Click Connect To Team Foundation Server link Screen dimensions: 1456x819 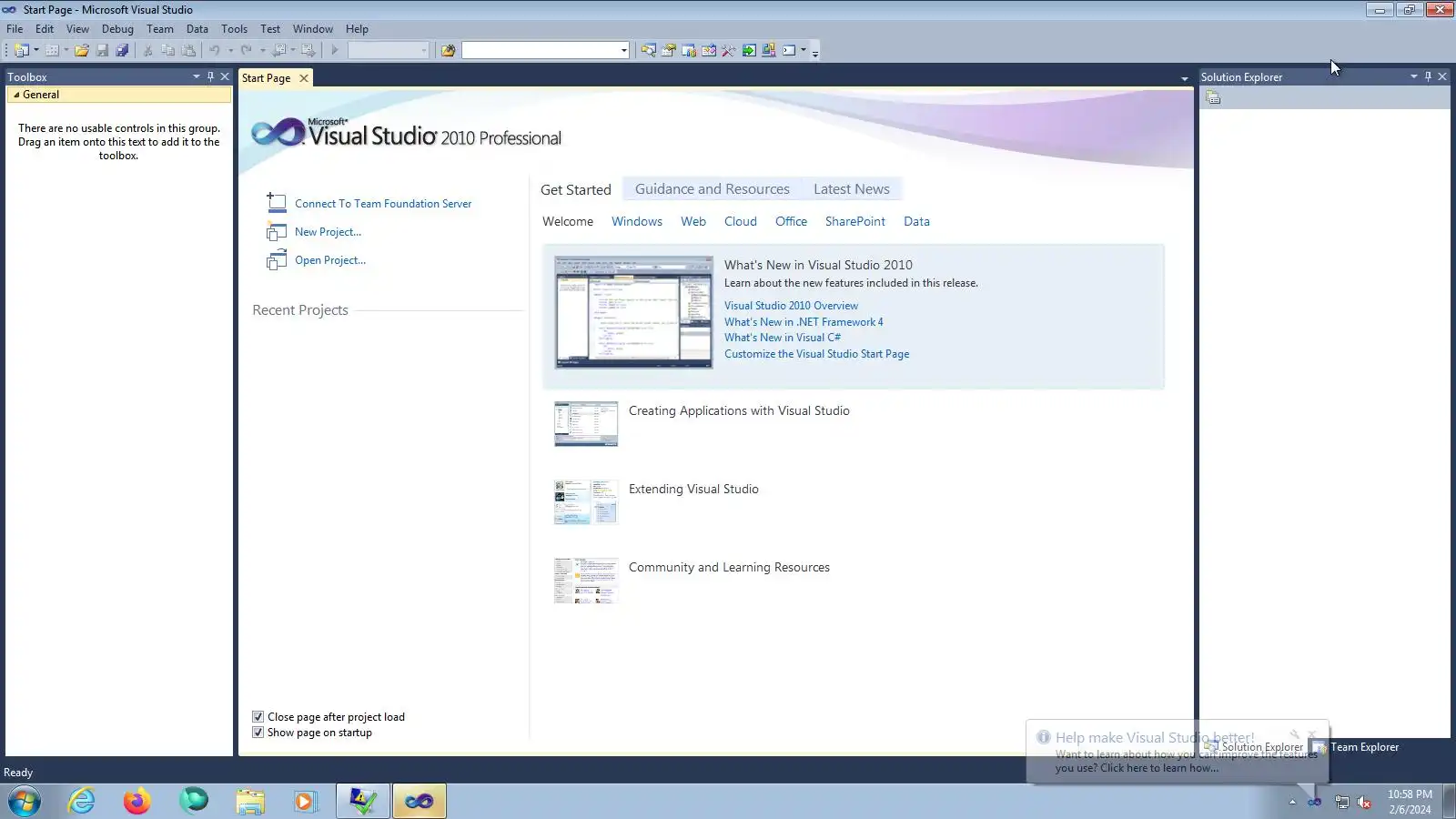coord(383,204)
